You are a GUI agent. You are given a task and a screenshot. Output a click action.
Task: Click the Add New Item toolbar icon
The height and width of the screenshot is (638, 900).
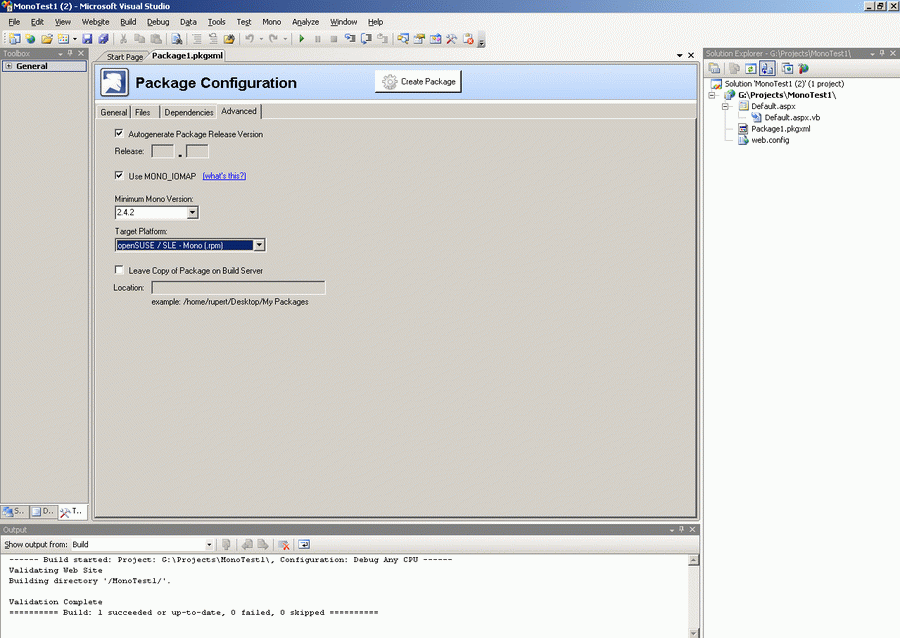pos(63,38)
